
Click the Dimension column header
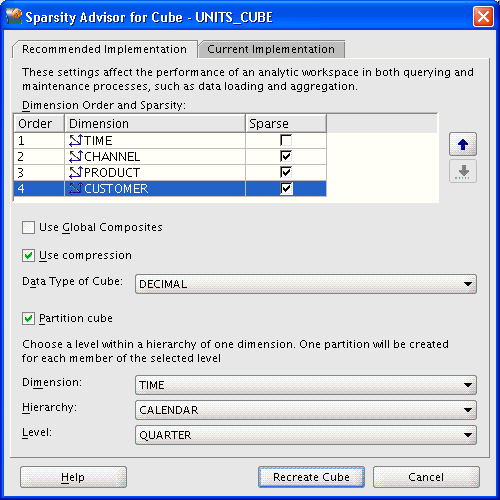click(x=155, y=123)
